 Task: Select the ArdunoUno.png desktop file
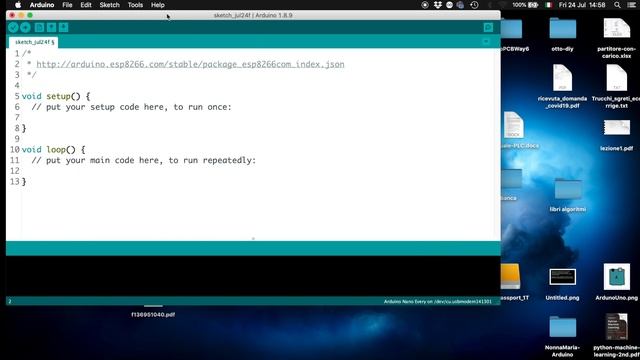pos(616,282)
